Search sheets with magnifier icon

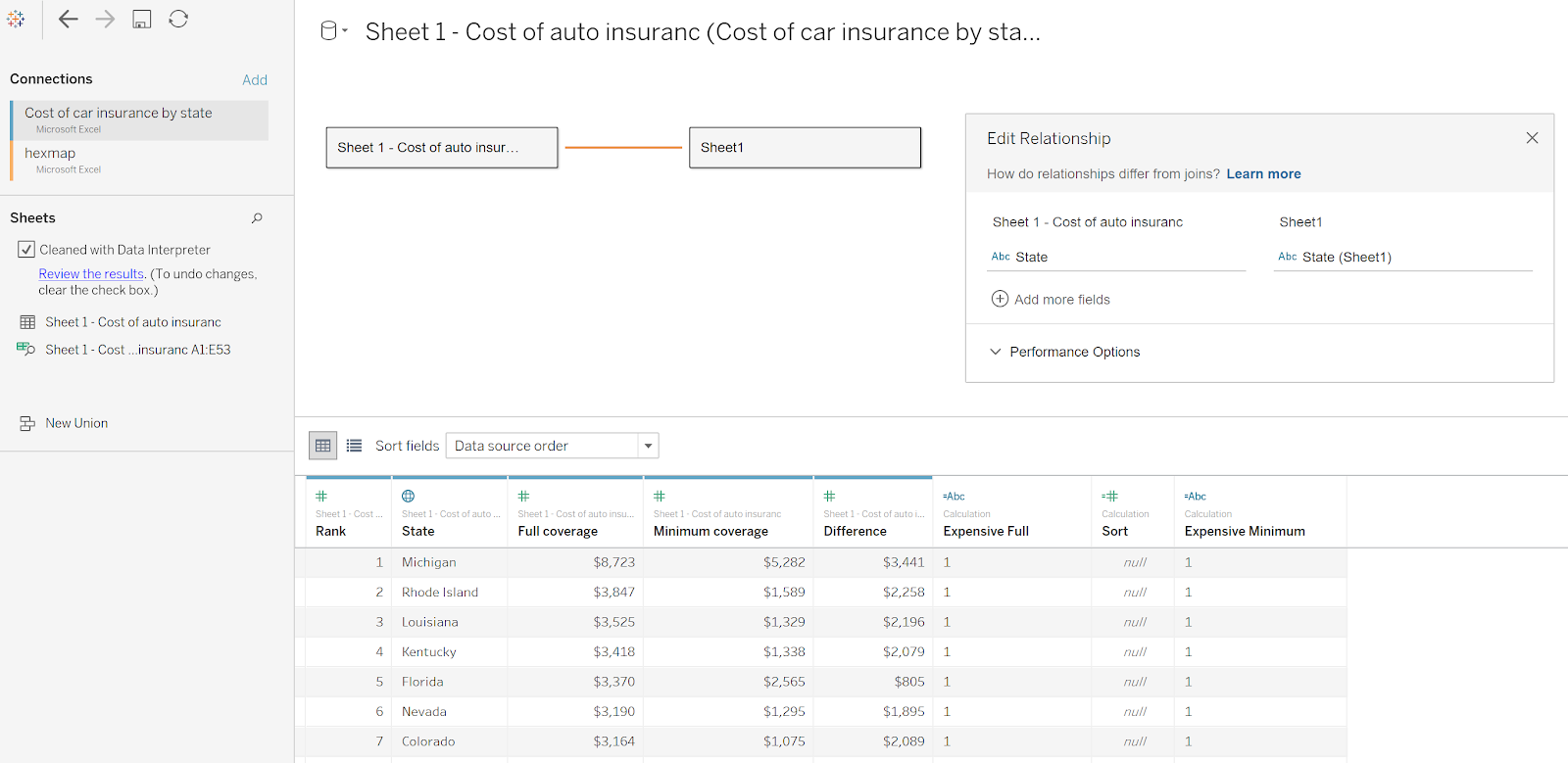257,218
